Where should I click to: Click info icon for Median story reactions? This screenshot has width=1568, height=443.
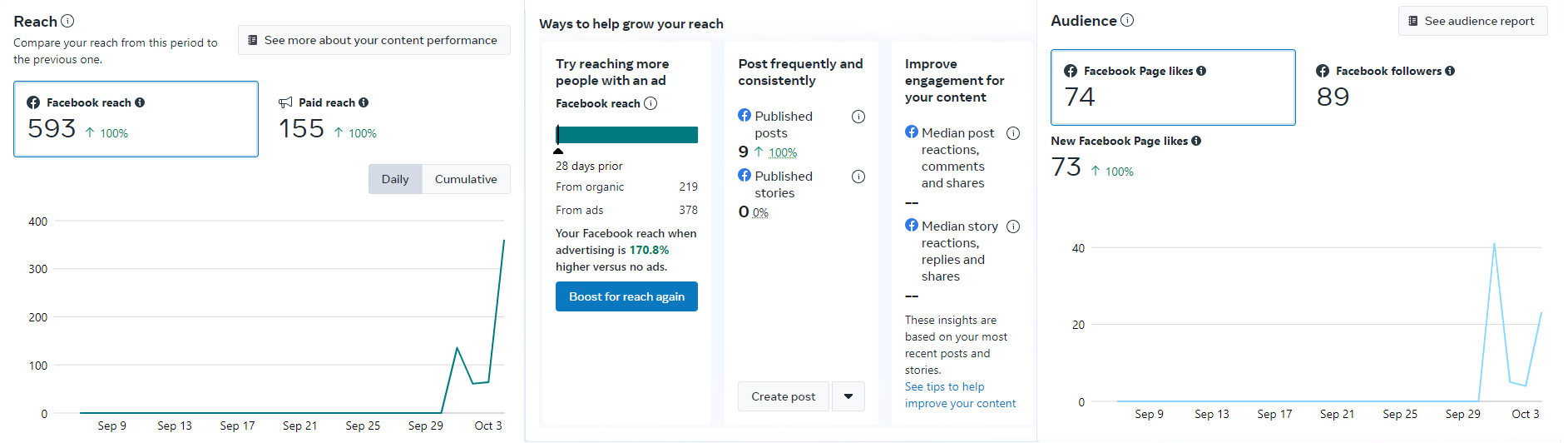coord(1013,226)
